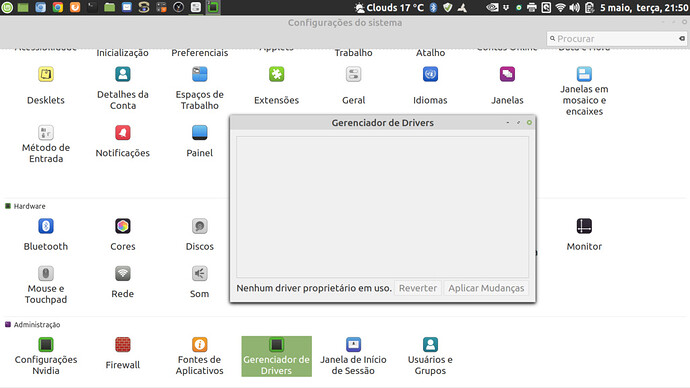This screenshot has width=690, height=388.
Task: Focus the Procurar search field
Action: (x=616, y=39)
